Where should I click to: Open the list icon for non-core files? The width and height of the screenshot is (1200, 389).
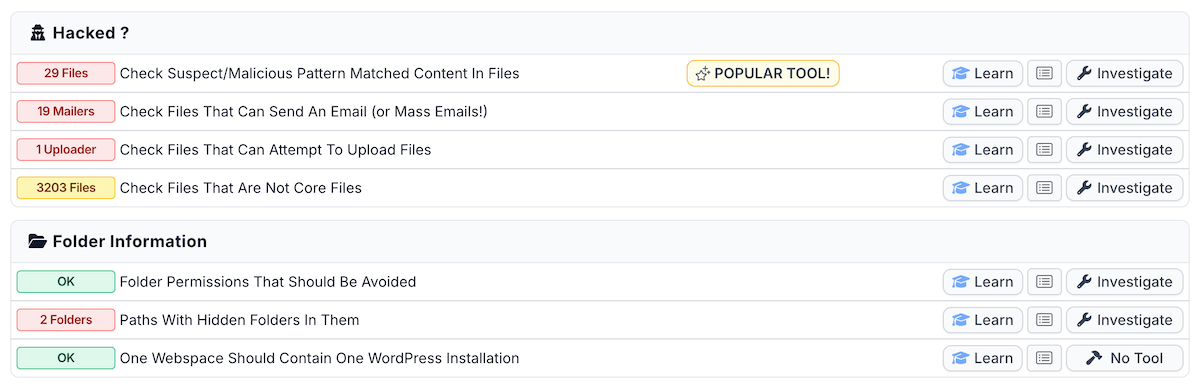point(1044,187)
